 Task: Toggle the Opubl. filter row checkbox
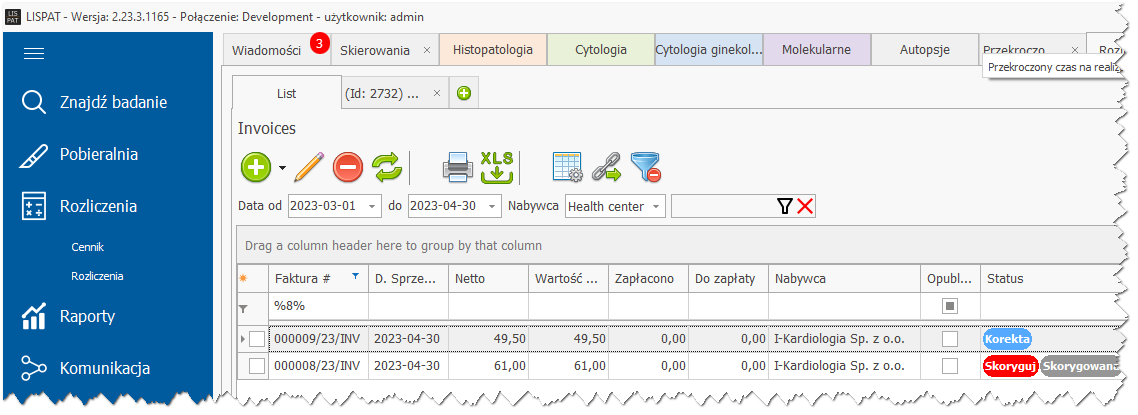pos(950,305)
